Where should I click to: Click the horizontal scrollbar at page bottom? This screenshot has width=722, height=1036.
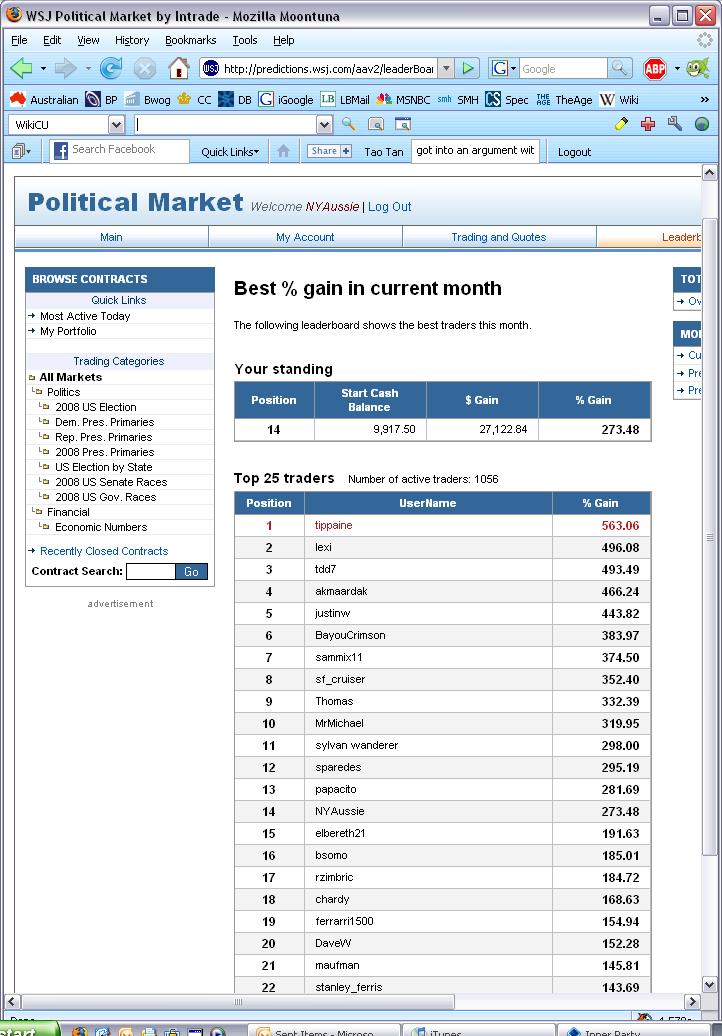point(238,1001)
